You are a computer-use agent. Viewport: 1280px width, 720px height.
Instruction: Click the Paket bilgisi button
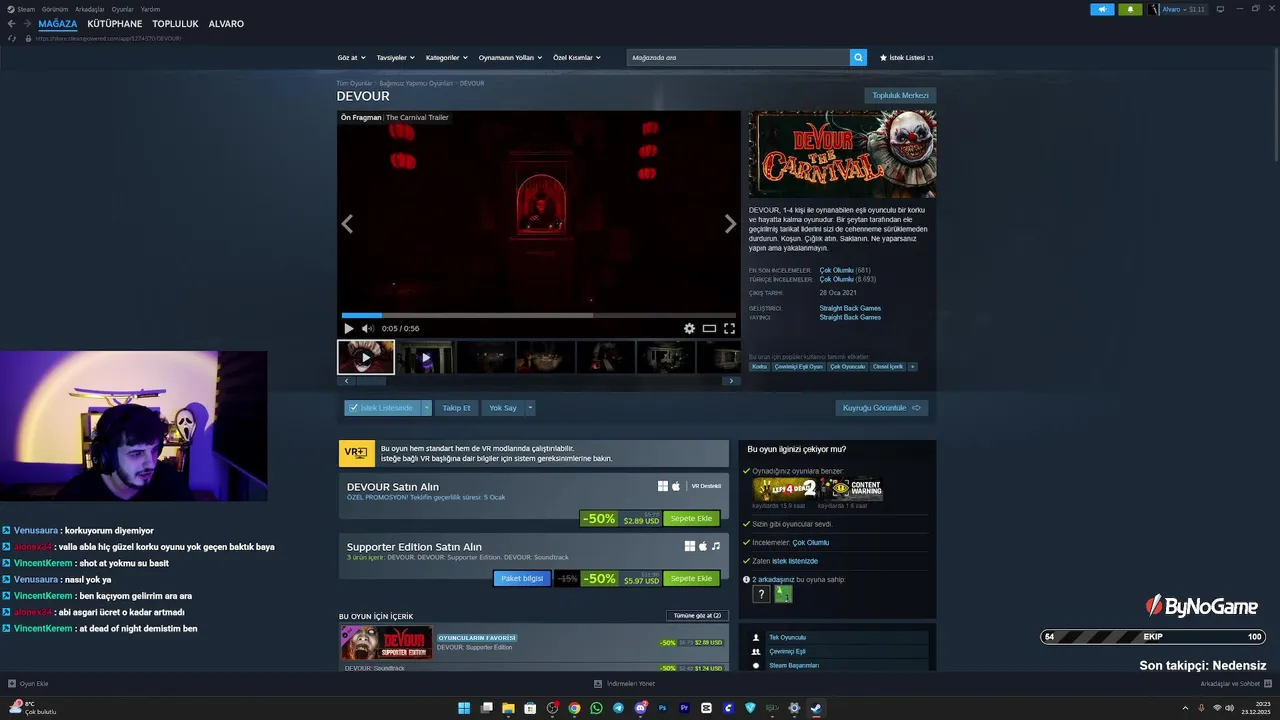pos(522,579)
